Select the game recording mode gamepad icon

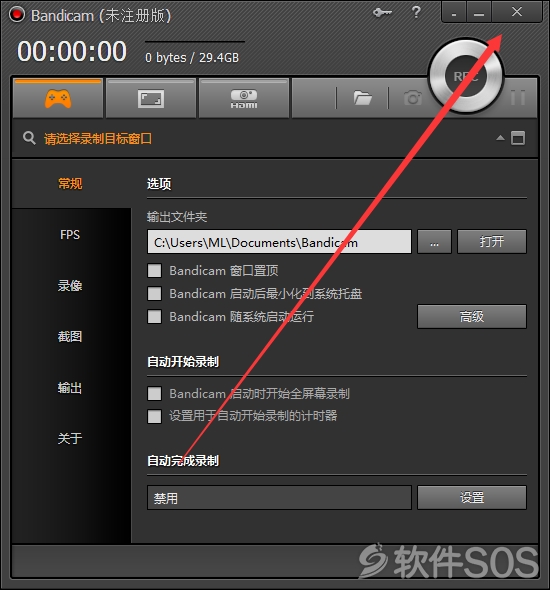pyautogui.click(x=58, y=99)
